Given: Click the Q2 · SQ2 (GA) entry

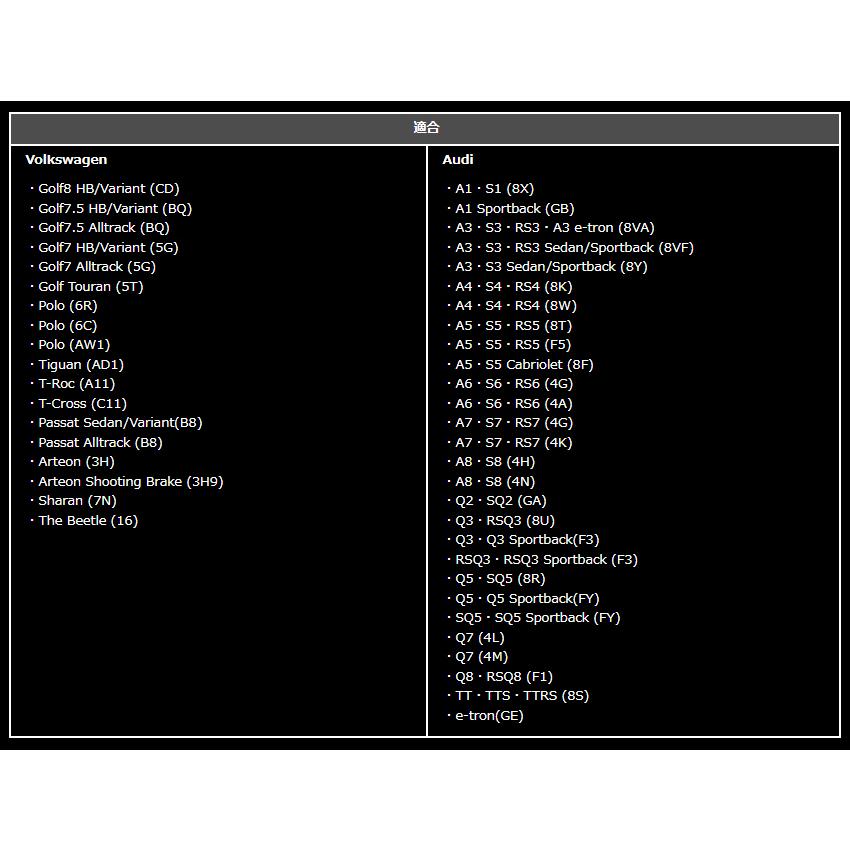Looking at the screenshot, I should click(x=500, y=501).
